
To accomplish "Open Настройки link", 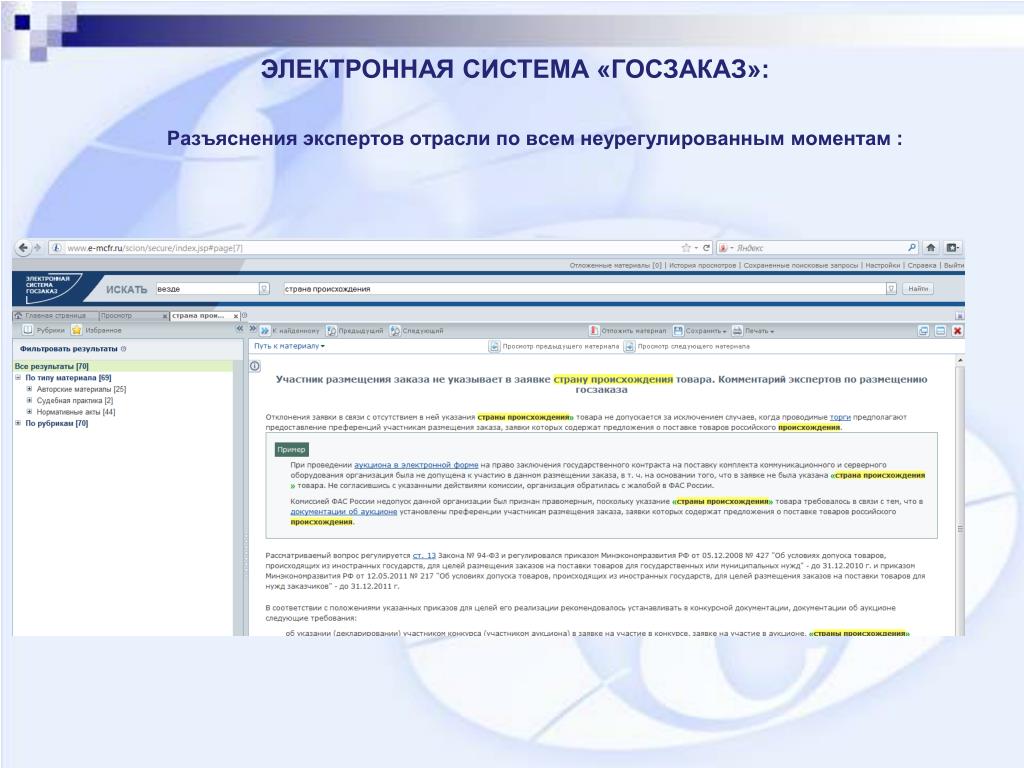I will pos(882,266).
